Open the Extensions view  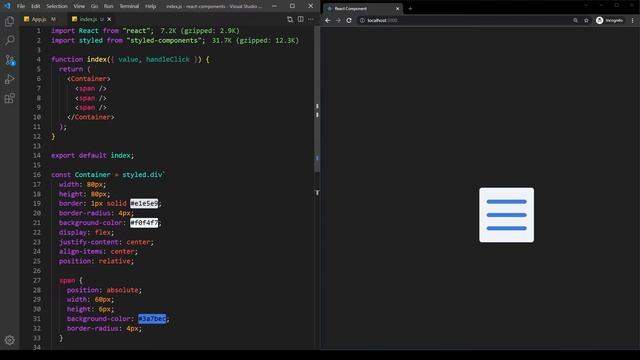9,98
